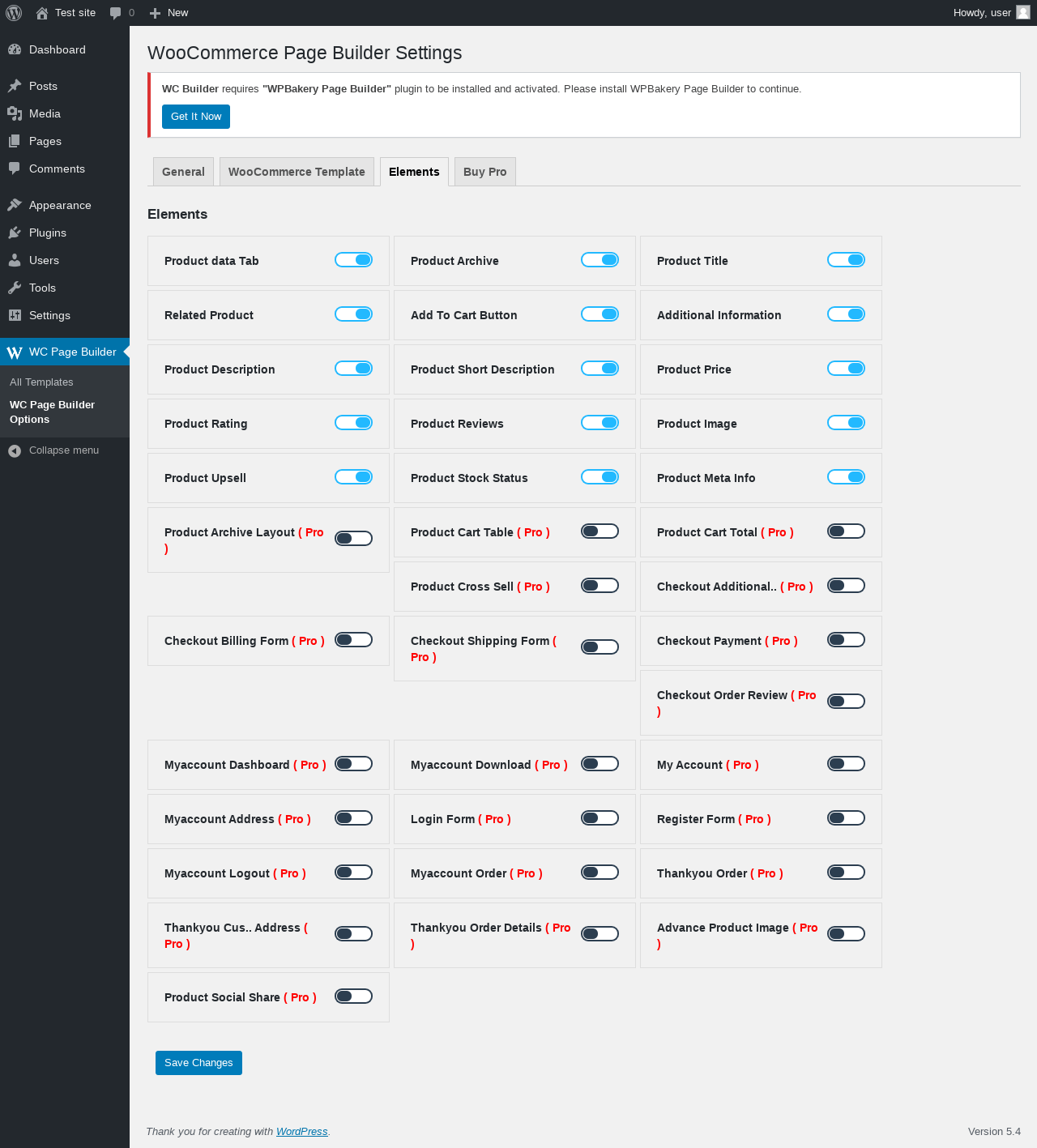Click the Comments bubble icon in sidebar
The height and width of the screenshot is (1148, 1037).
(15, 169)
